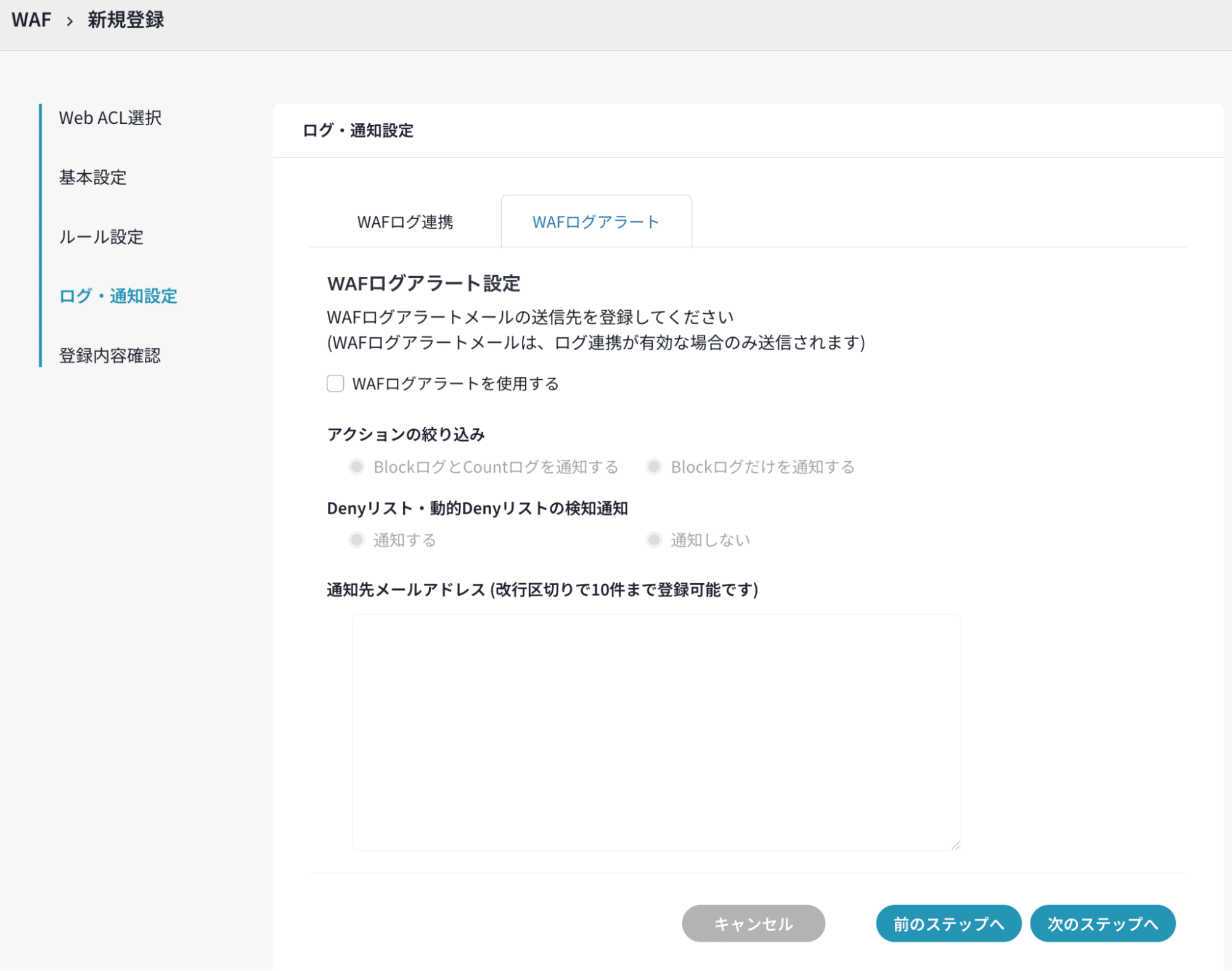Enable the WAFログアラートを使用する checkbox
This screenshot has width=1232, height=971.
(335, 383)
